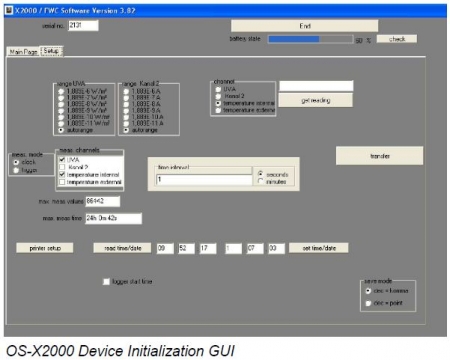Screen dimensions: 450x360
Task: Select minutes for time interval
Action: (261, 181)
